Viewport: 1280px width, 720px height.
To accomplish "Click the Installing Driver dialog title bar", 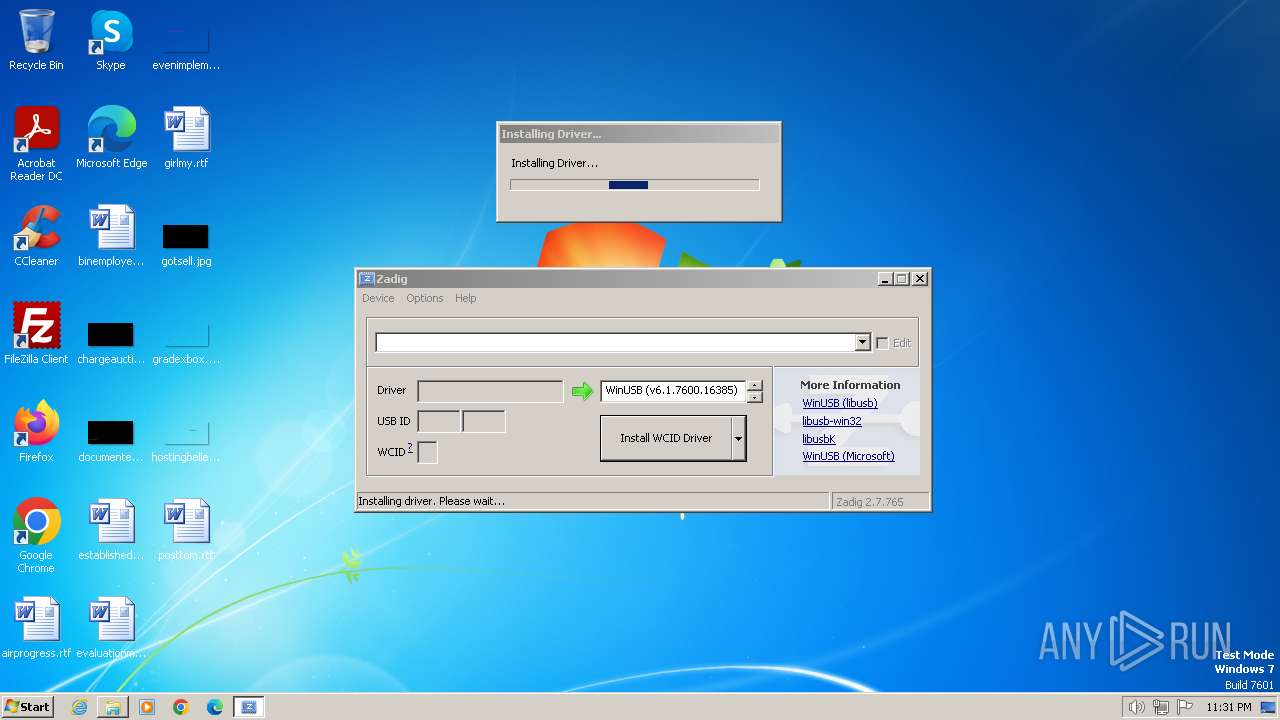I will (x=639, y=134).
